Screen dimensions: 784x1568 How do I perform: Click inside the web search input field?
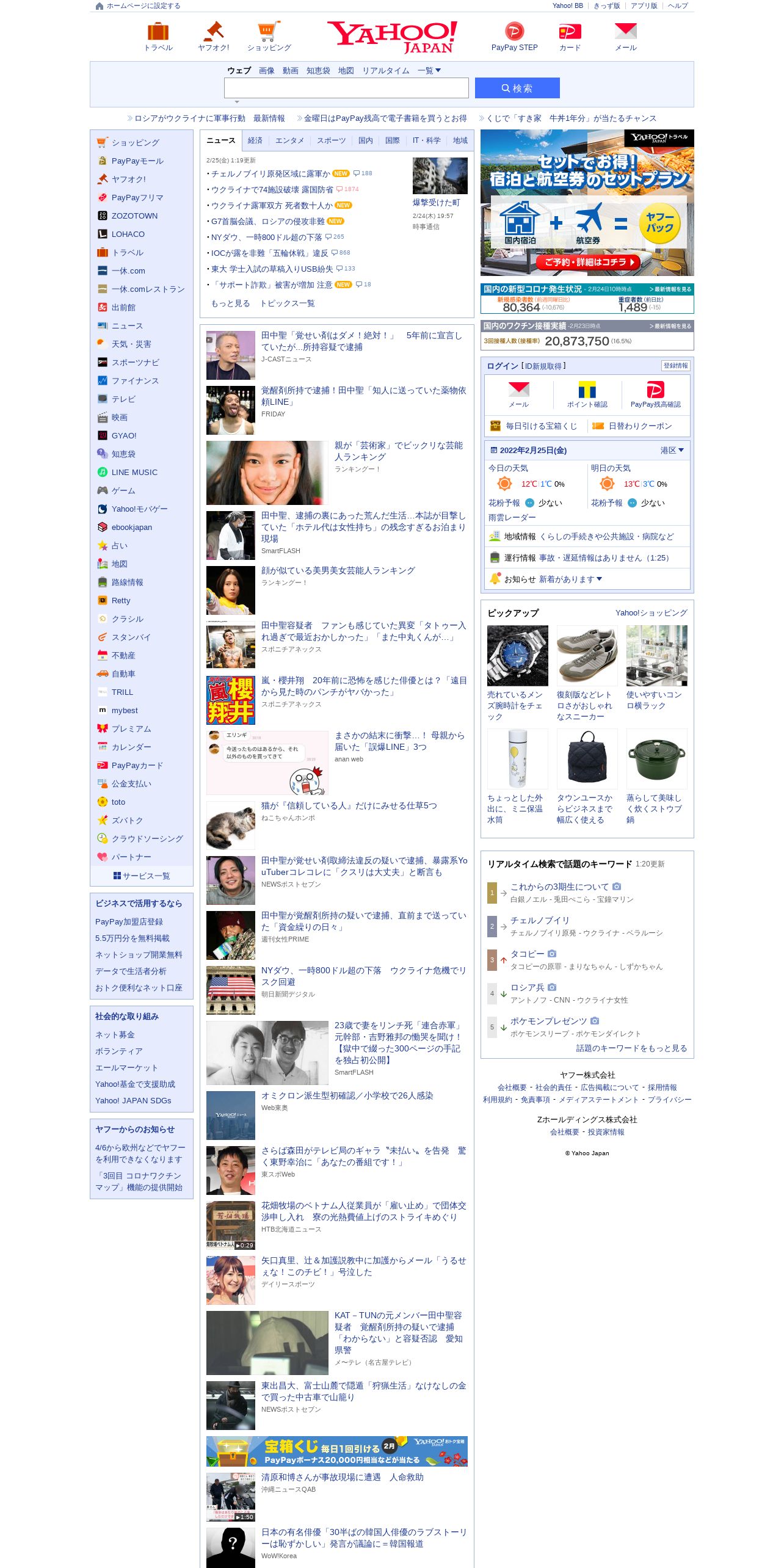(x=346, y=88)
